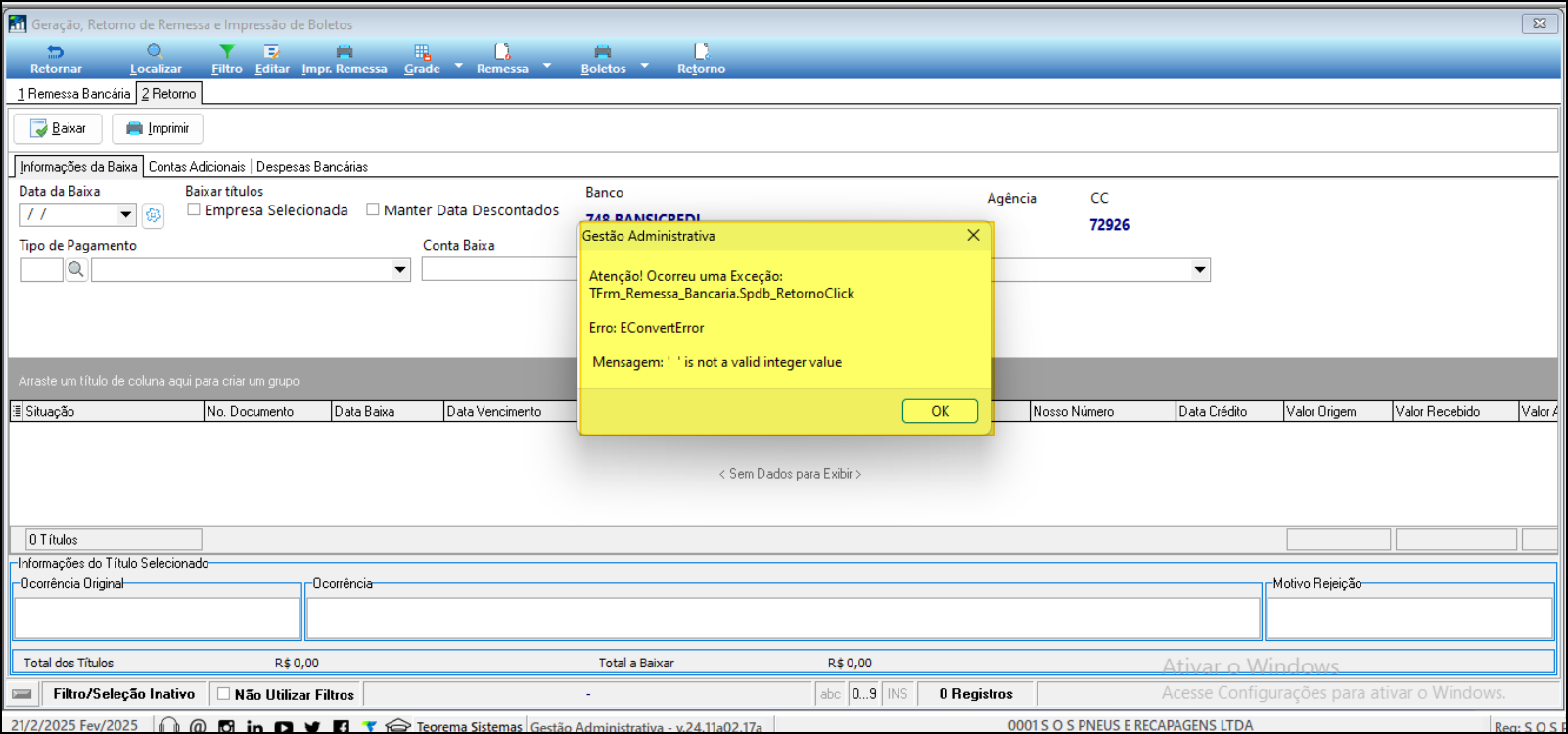Click the INS status indicator

coord(898,694)
